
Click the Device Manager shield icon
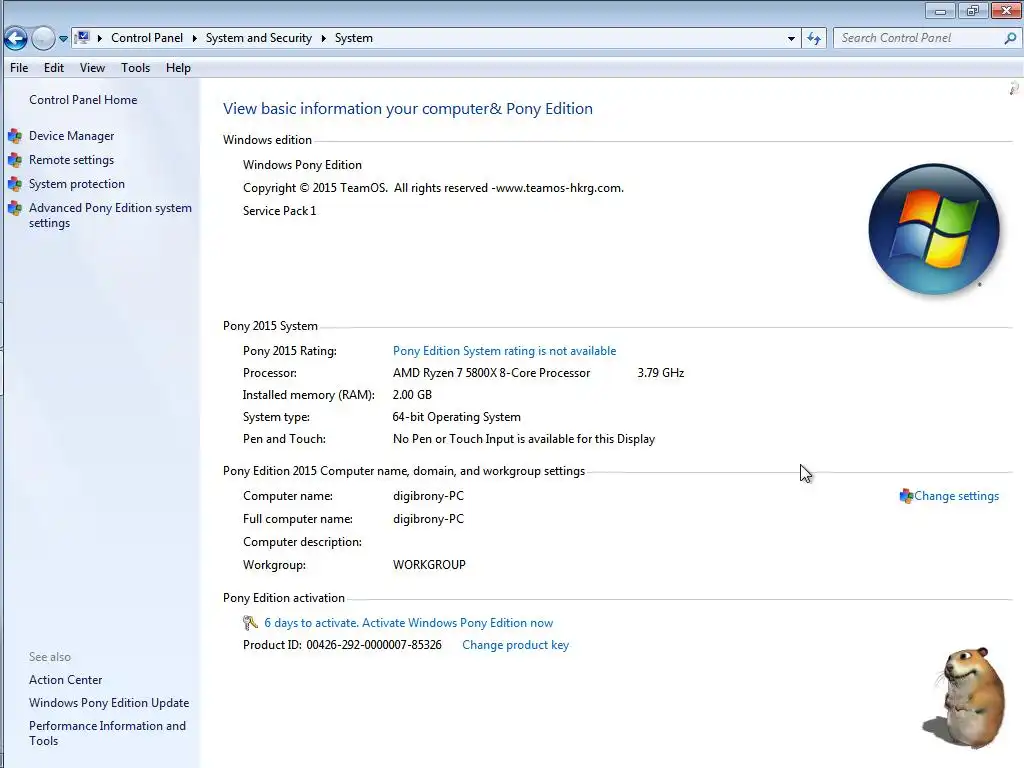(x=15, y=136)
